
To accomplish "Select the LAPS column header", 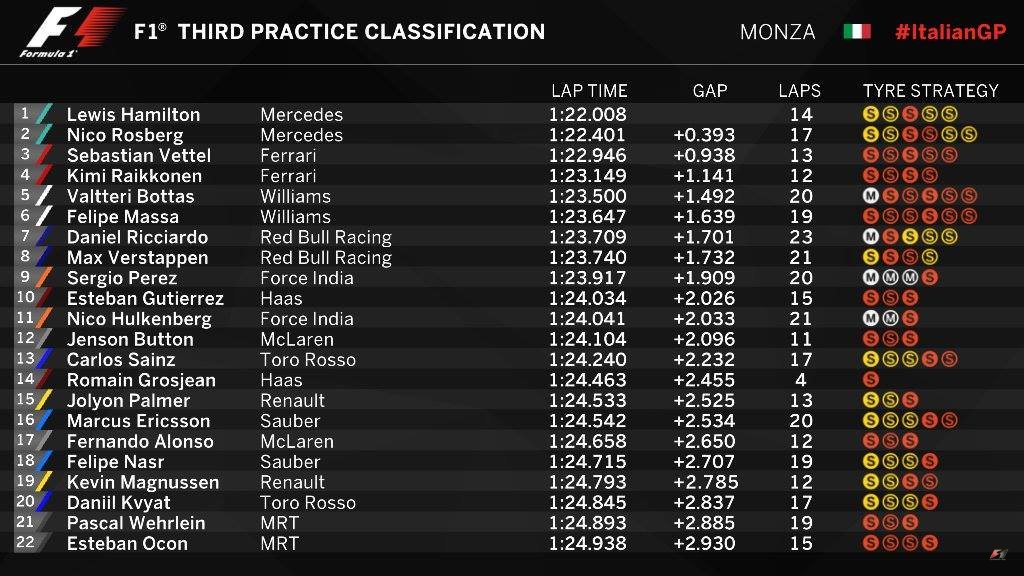I will click(x=800, y=91).
